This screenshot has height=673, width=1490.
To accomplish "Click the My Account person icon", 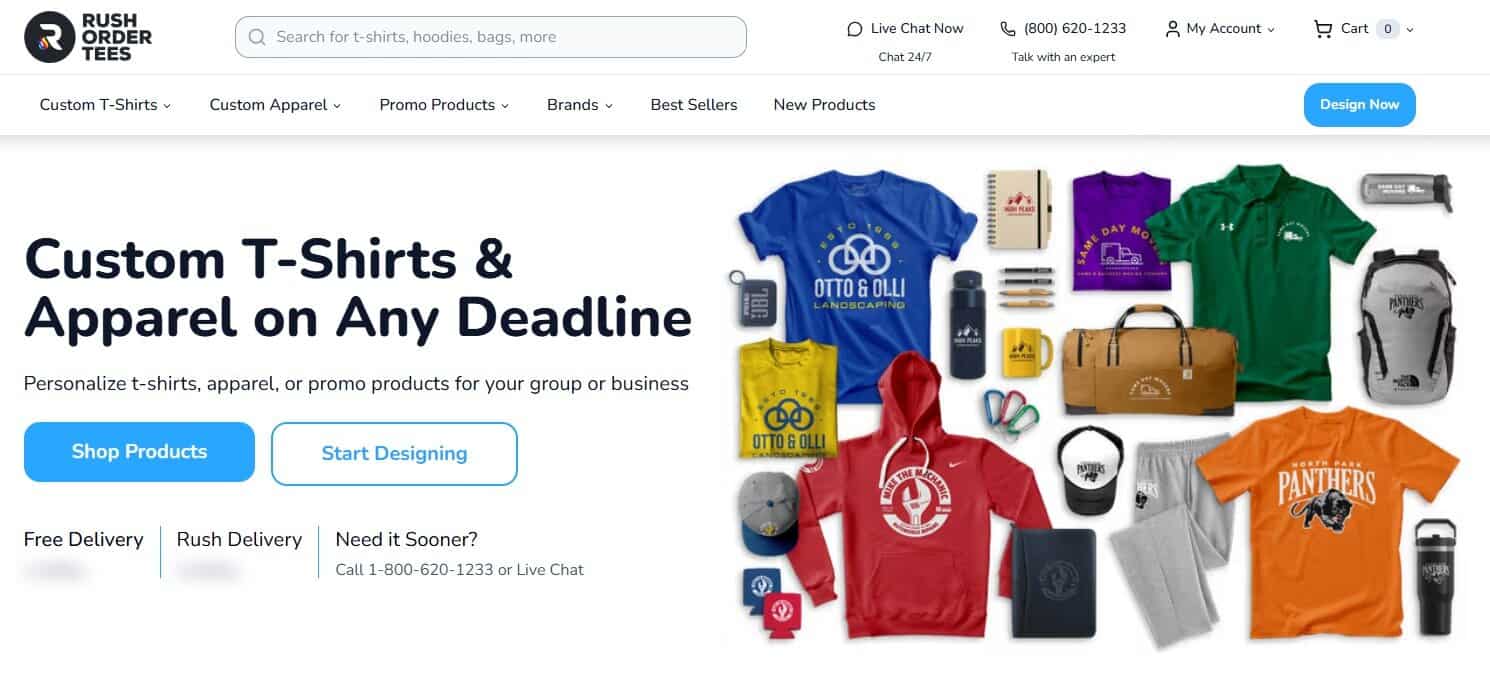I will click(1173, 29).
